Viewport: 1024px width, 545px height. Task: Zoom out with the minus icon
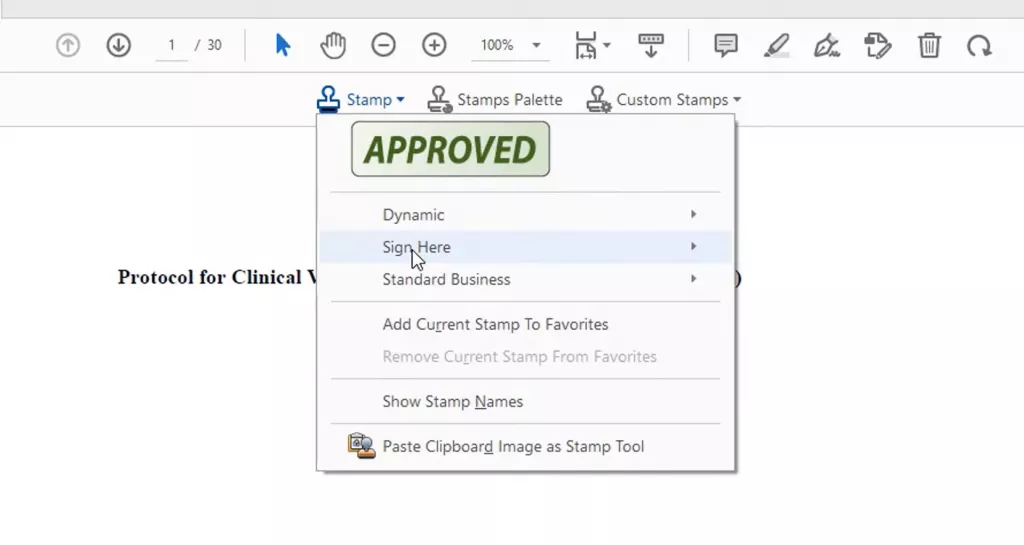pos(383,45)
